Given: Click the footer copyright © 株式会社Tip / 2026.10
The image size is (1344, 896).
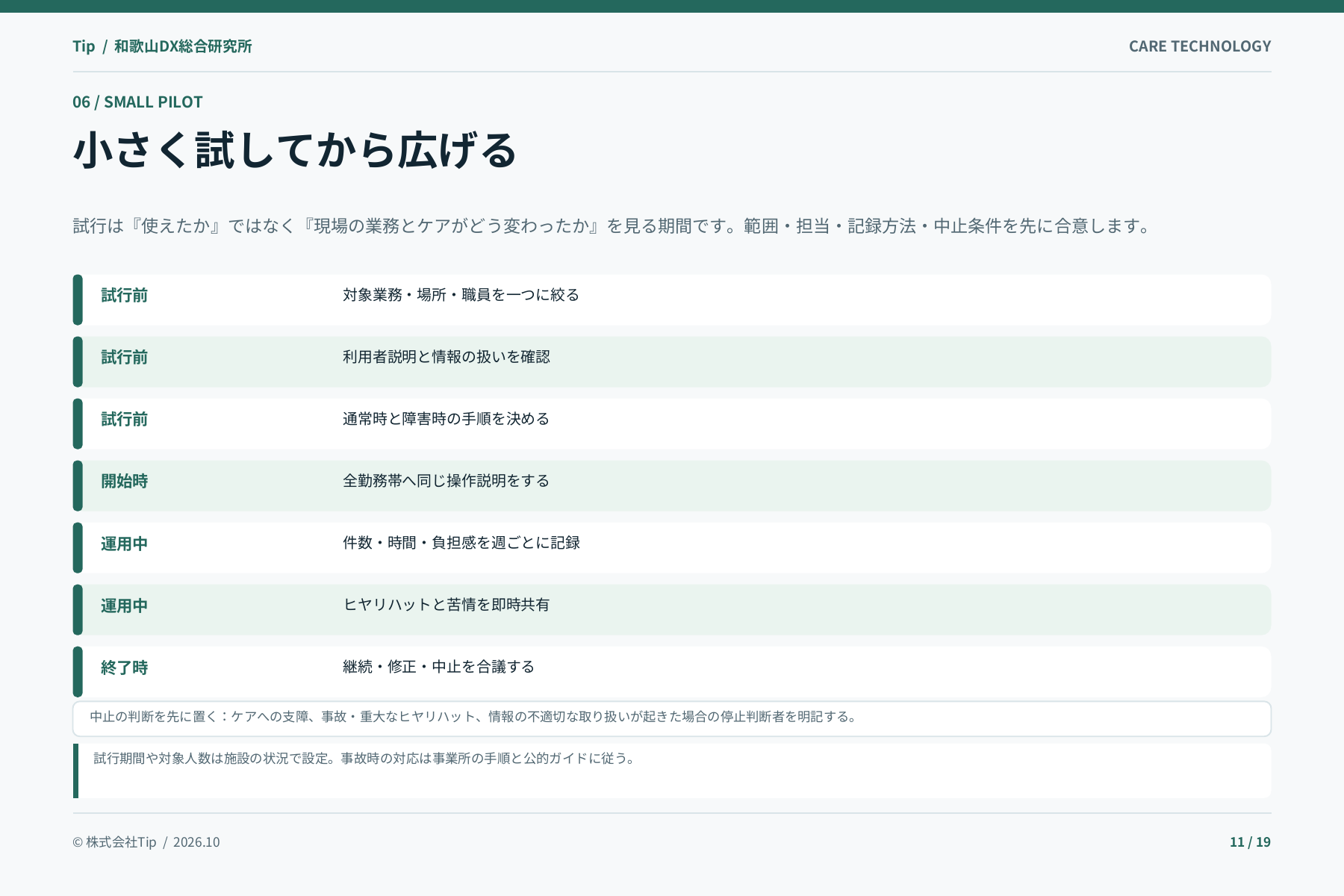Looking at the screenshot, I should click(146, 842).
